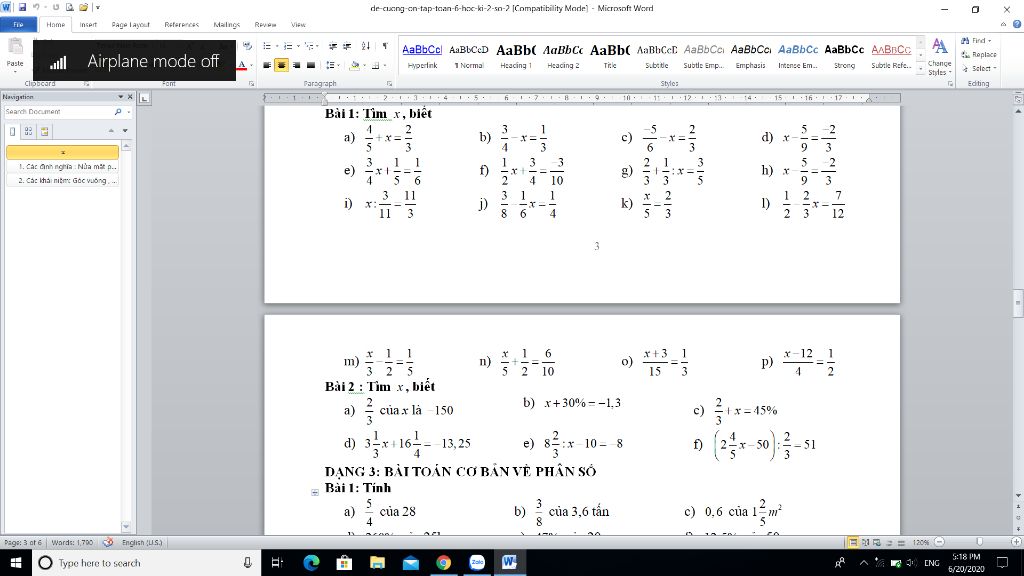Viewport: 1024px width, 576px height.
Task: Open the Change Styles menu
Action: pos(939,57)
